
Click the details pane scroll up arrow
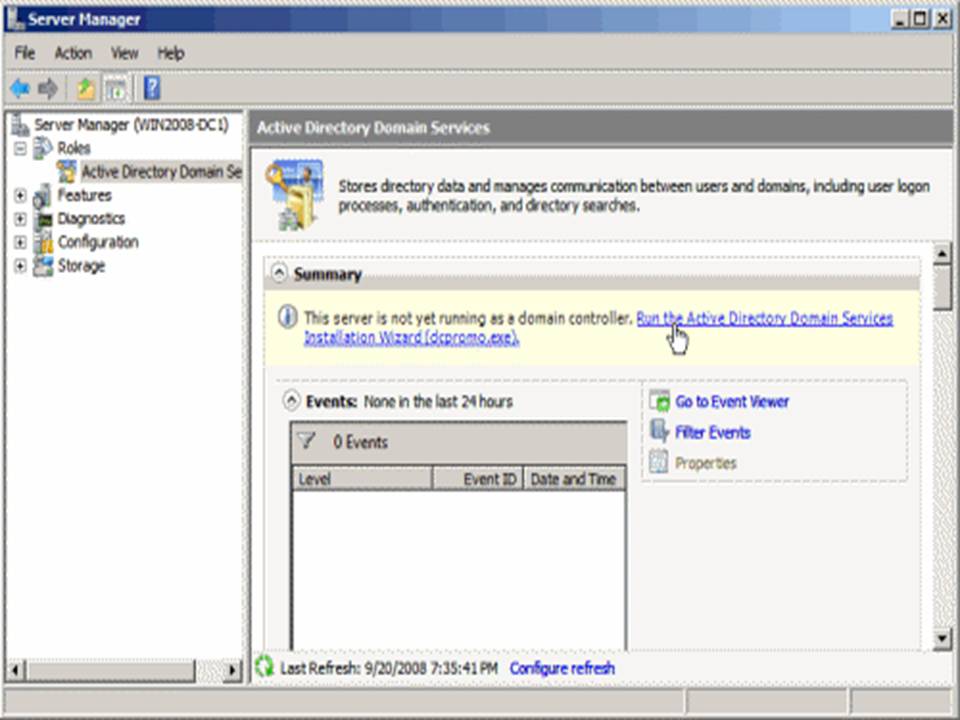click(942, 253)
